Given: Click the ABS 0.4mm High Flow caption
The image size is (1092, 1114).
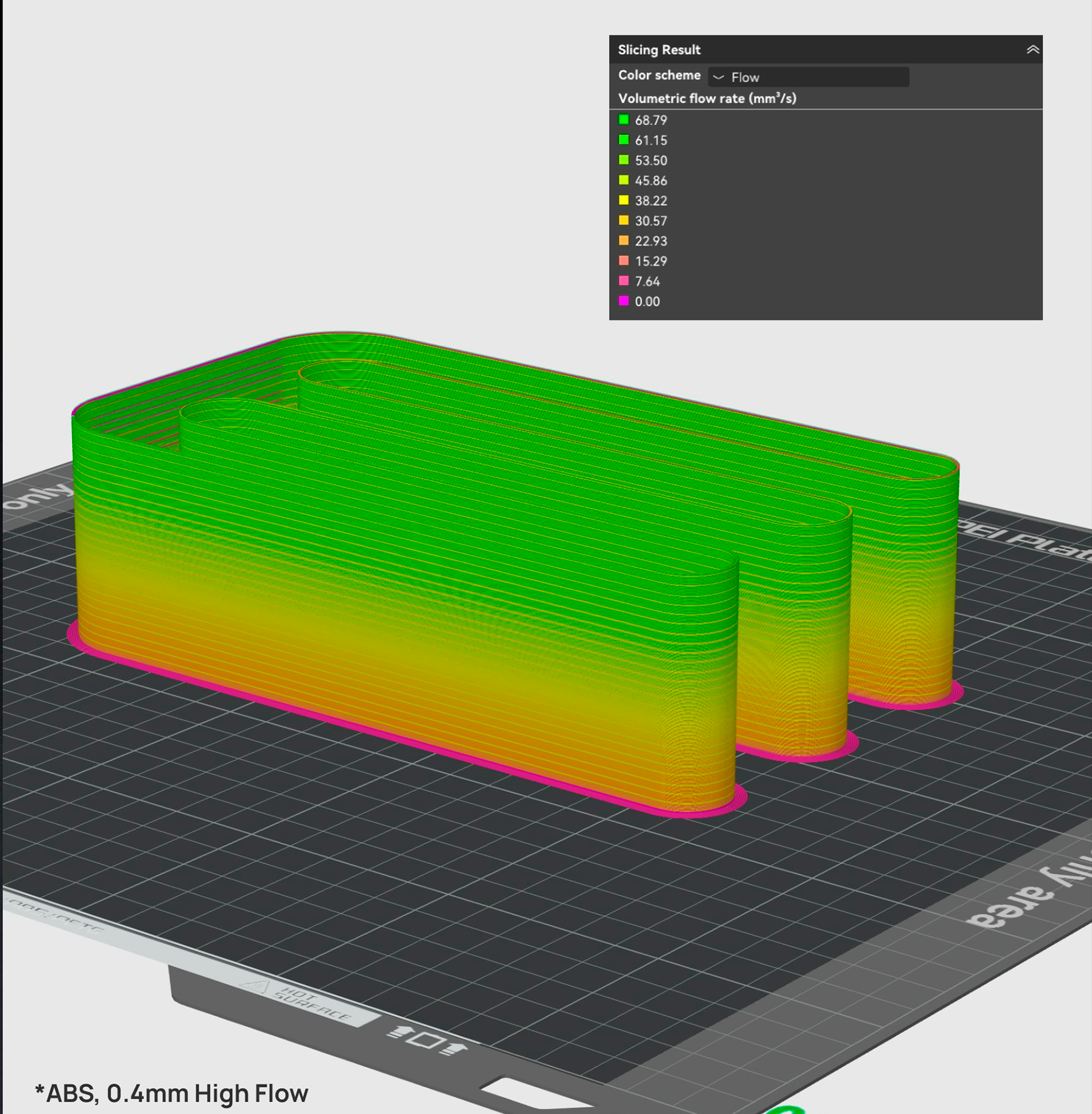Looking at the screenshot, I should pos(172,1094).
